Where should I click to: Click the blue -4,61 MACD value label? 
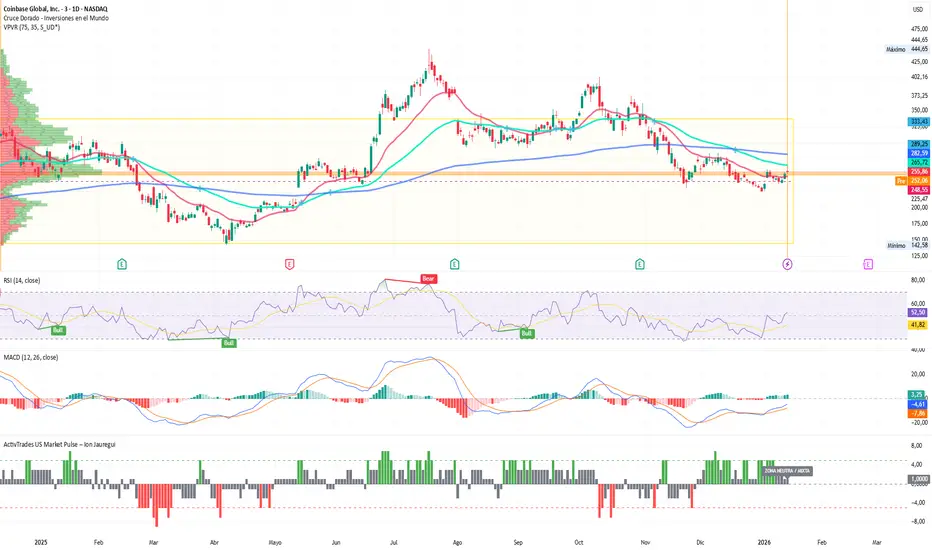[918, 404]
